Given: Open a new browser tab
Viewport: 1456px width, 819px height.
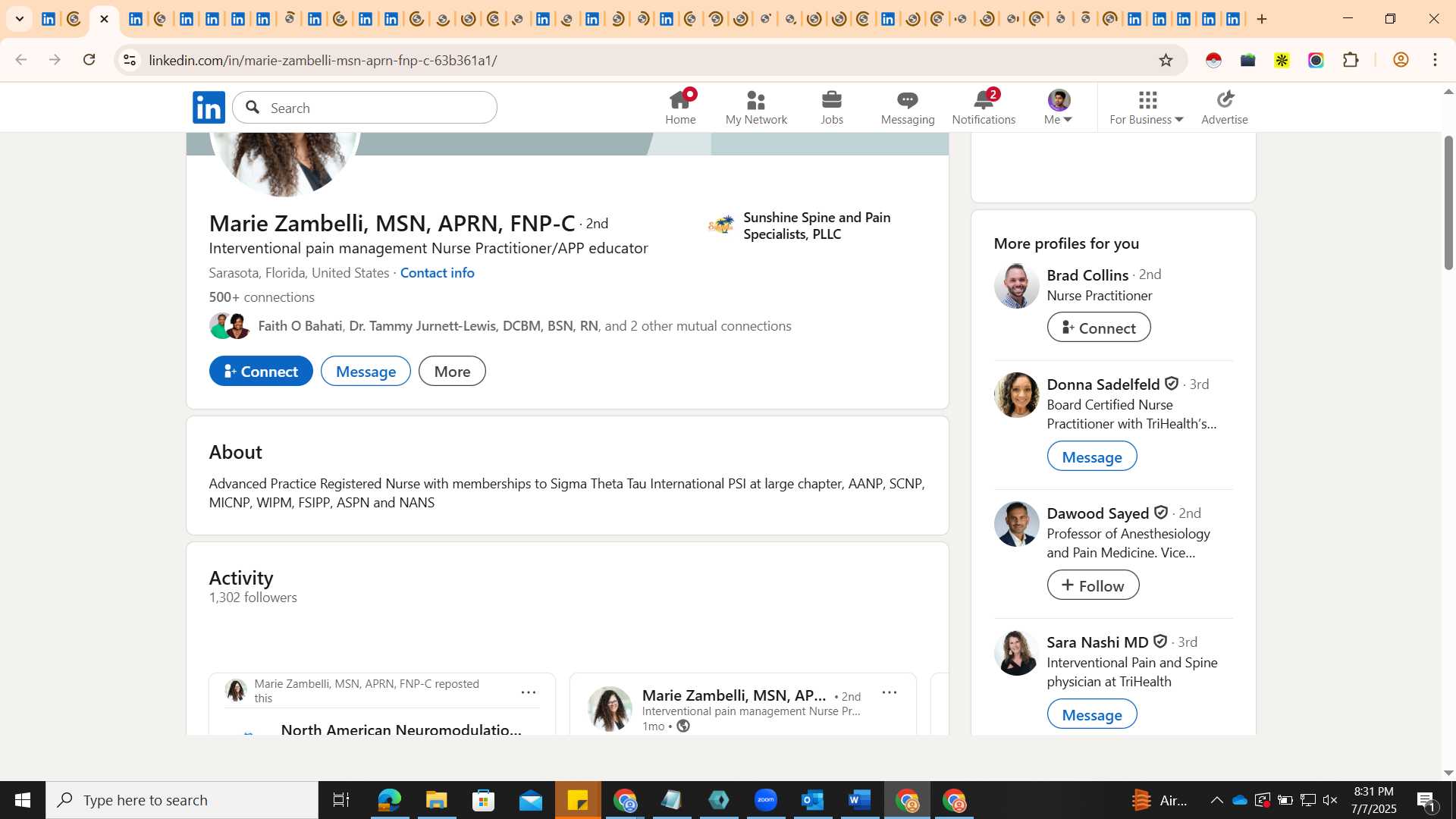Looking at the screenshot, I should 1262,19.
